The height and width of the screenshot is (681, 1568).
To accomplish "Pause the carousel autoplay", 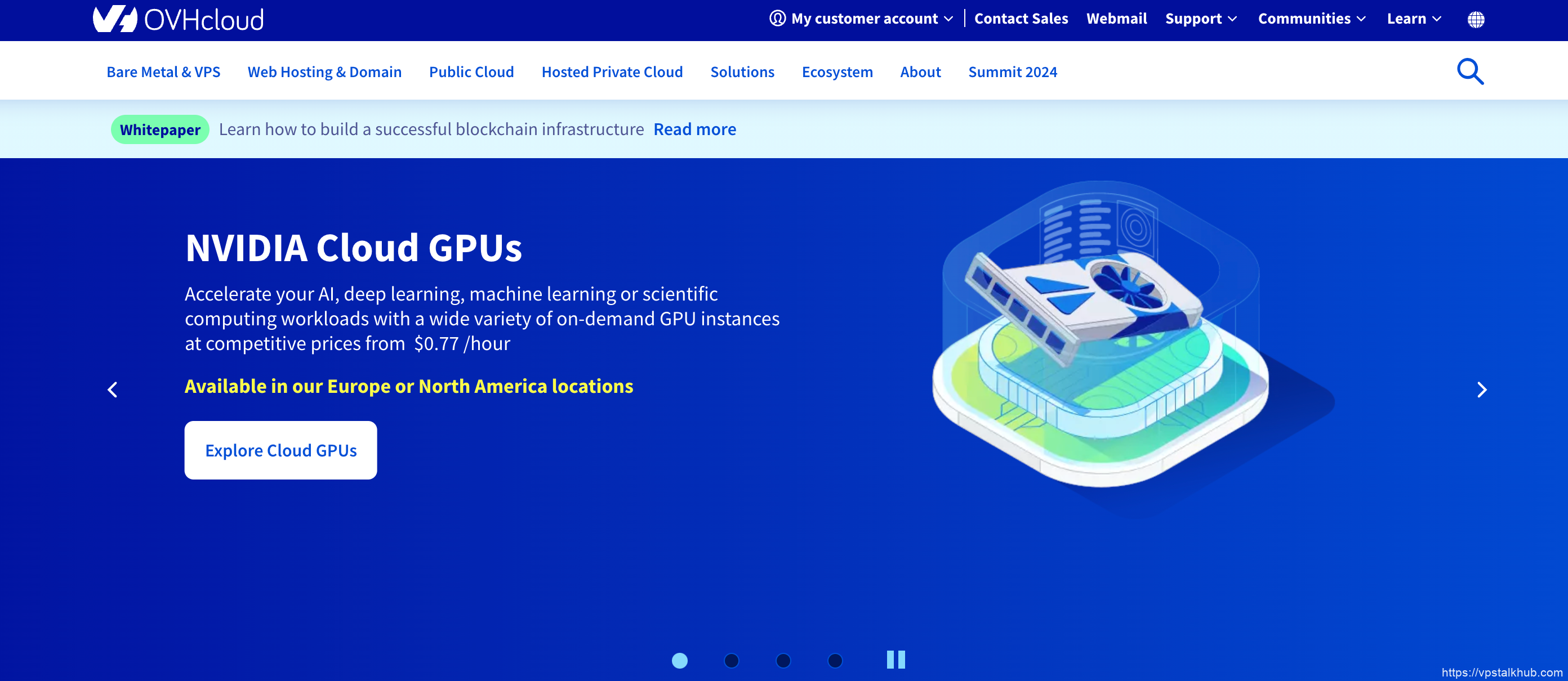I will point(896,660).
